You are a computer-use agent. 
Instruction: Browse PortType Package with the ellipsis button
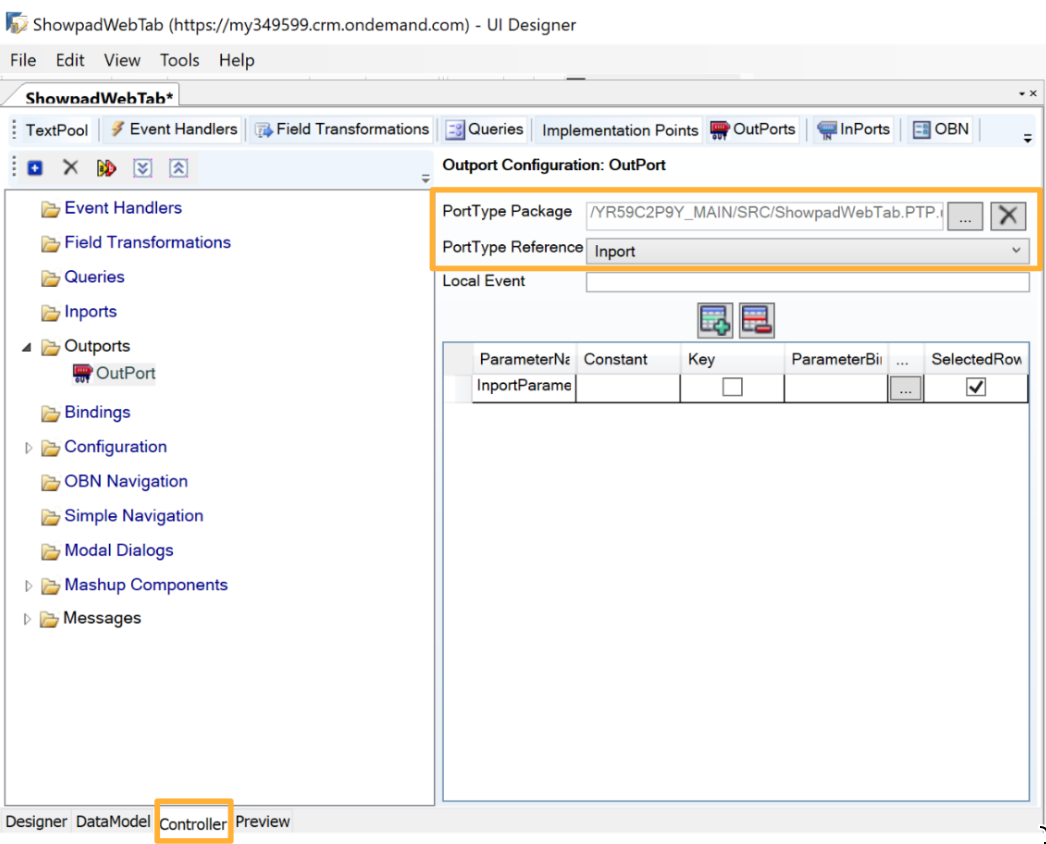pyautogui.click(x=964, y=216)
